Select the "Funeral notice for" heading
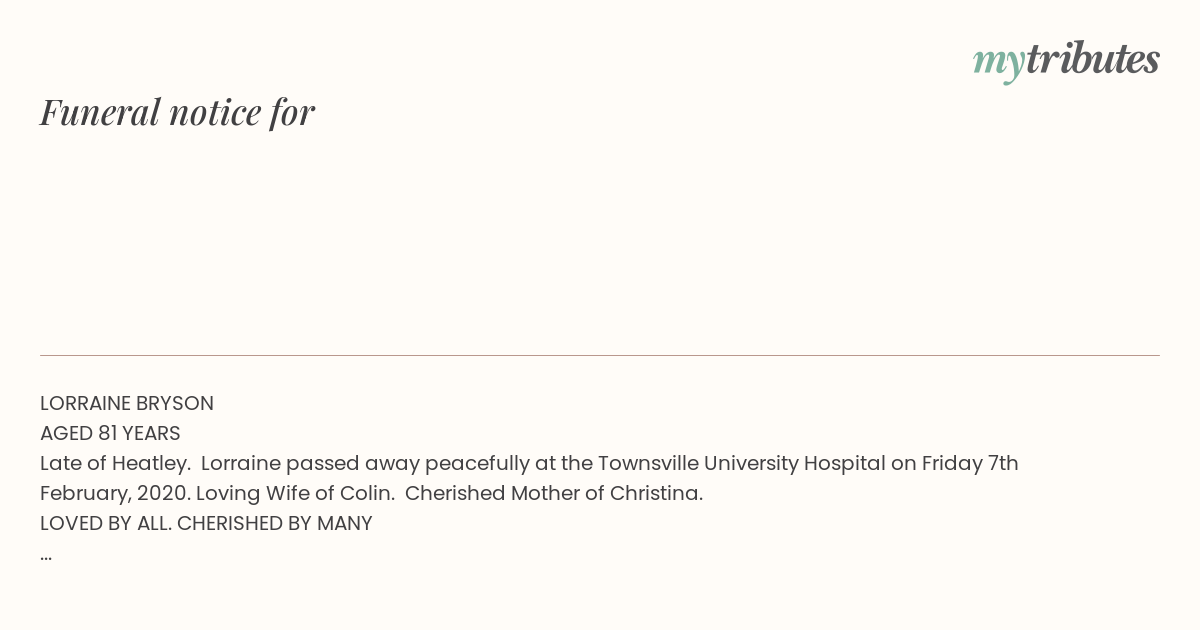 pyautogui.click(x=177, y=112)
